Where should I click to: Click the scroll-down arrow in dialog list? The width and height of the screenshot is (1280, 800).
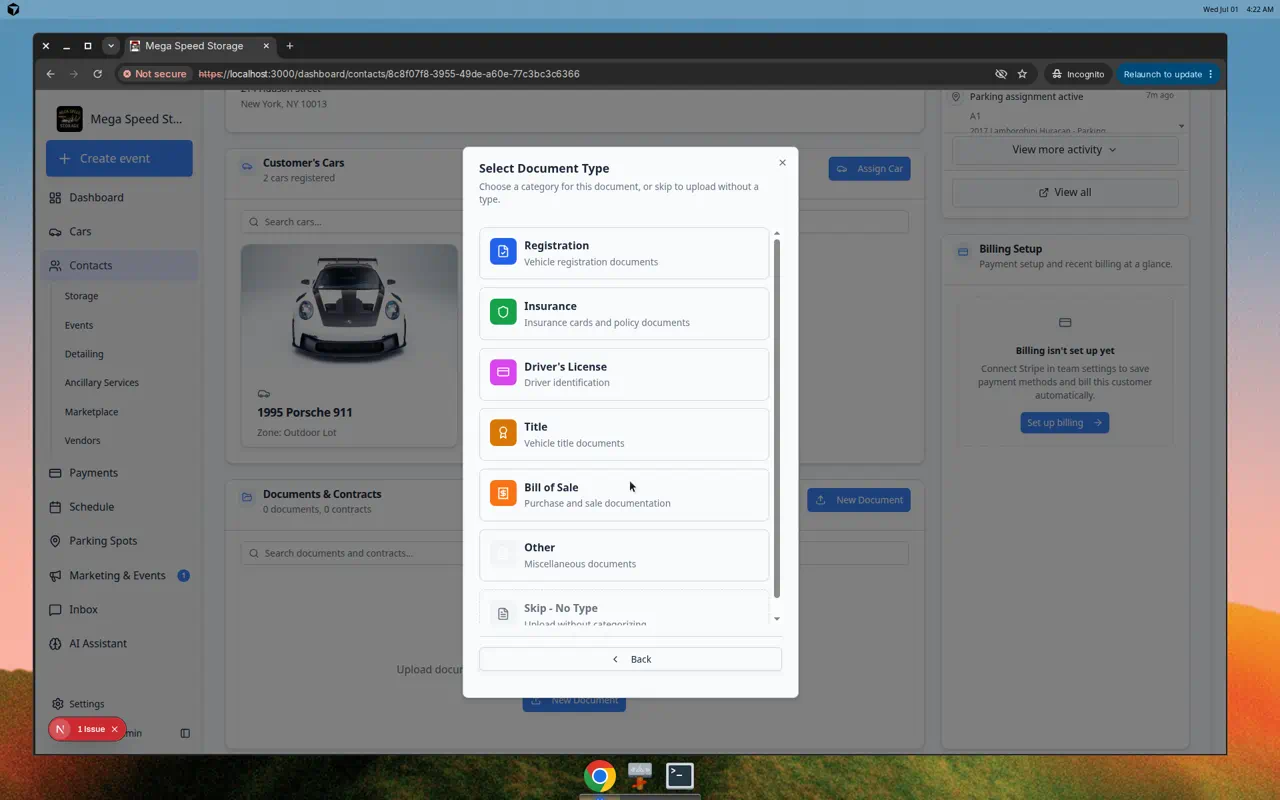pyautogui.click(x=777, y=619)
